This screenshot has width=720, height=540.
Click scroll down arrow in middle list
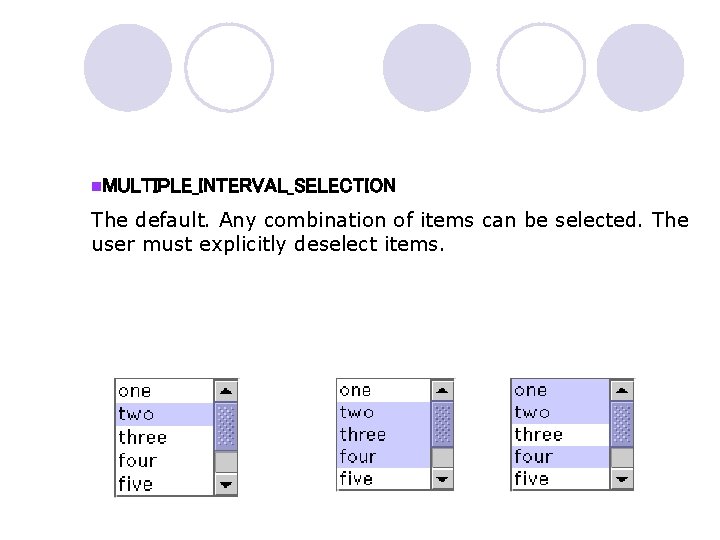[443, 479]
